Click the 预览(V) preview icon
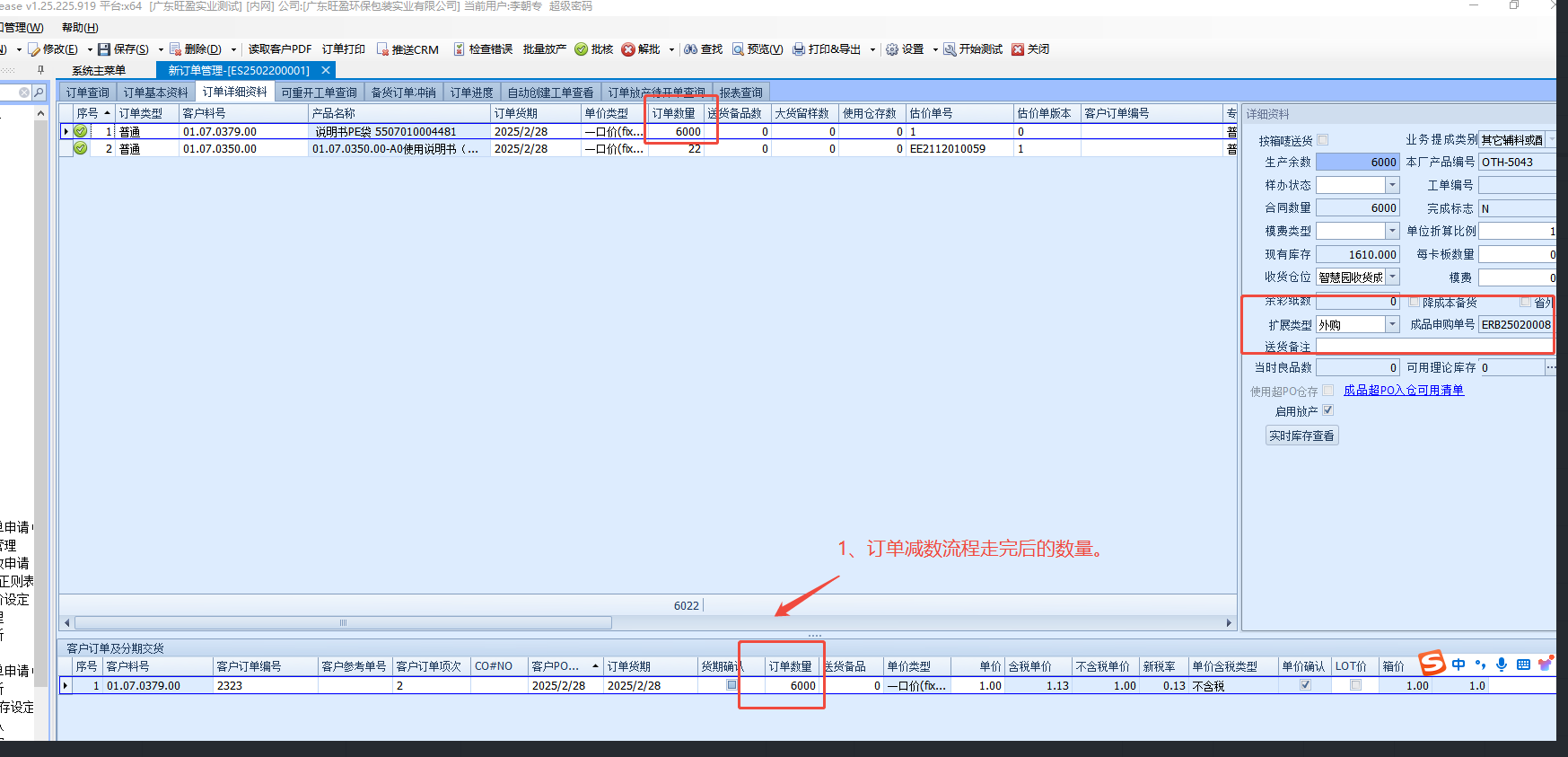The image size is (1568, 757). tap(738, 49)
